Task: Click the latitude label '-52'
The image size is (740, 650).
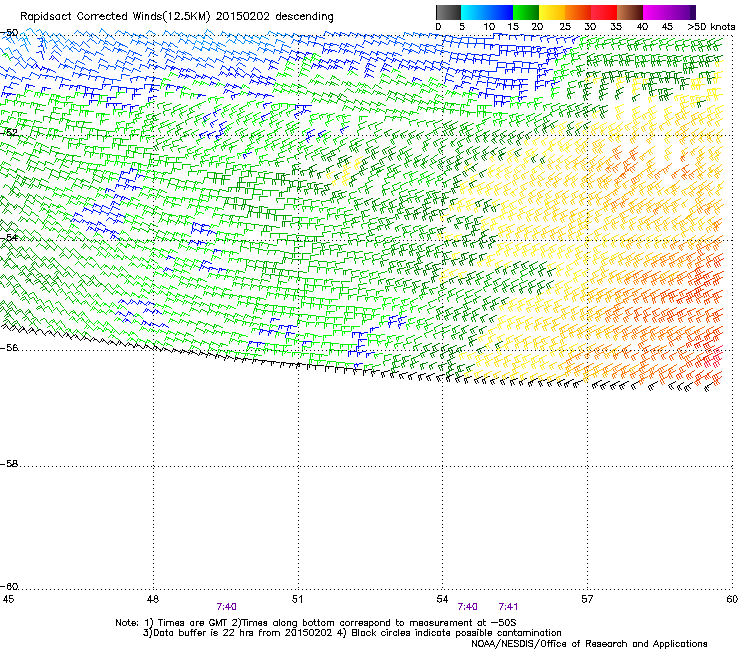Action: click(x=9, y=133)
